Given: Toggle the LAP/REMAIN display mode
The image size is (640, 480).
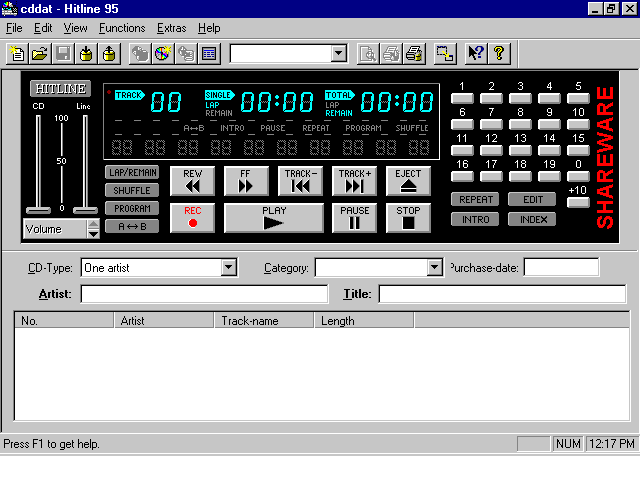Looking at the screenshot, I should (x=131, y=172).
